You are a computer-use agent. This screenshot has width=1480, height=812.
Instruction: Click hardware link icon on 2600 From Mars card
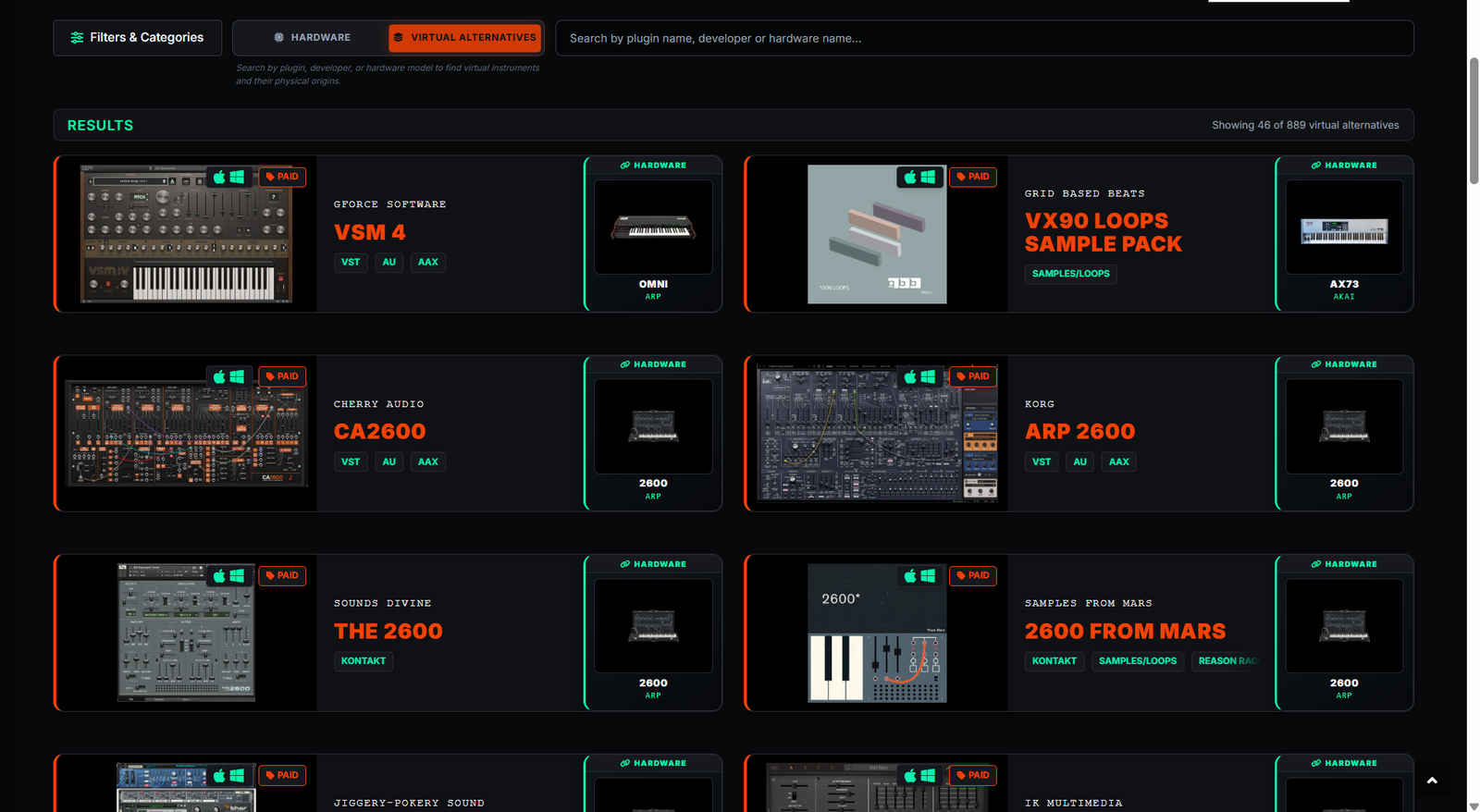pyautogui.click(x=1316, y=564)
